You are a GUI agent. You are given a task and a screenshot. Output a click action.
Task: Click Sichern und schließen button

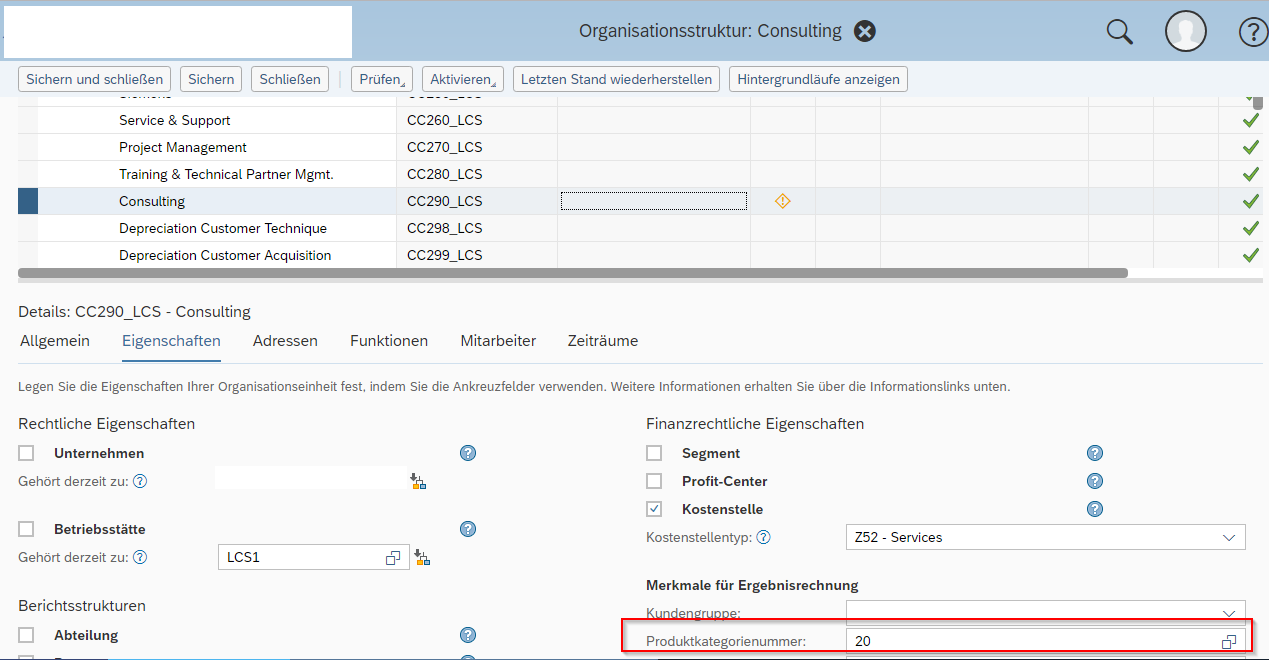tap(95, 79)
